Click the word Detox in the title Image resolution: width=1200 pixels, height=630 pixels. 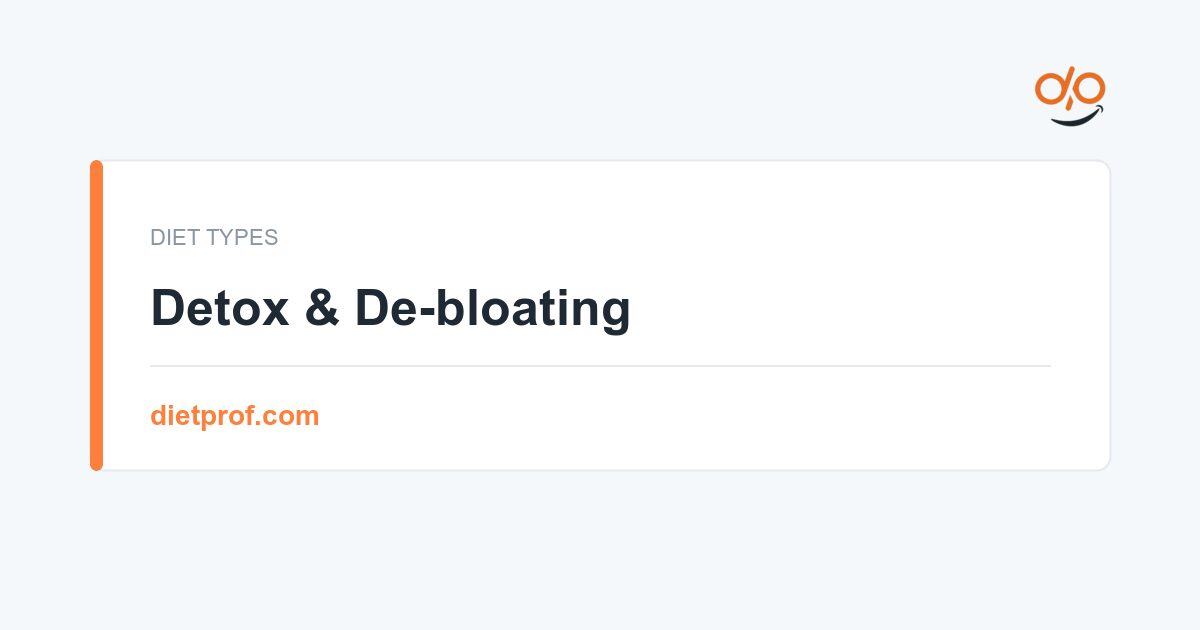point(221,308)
